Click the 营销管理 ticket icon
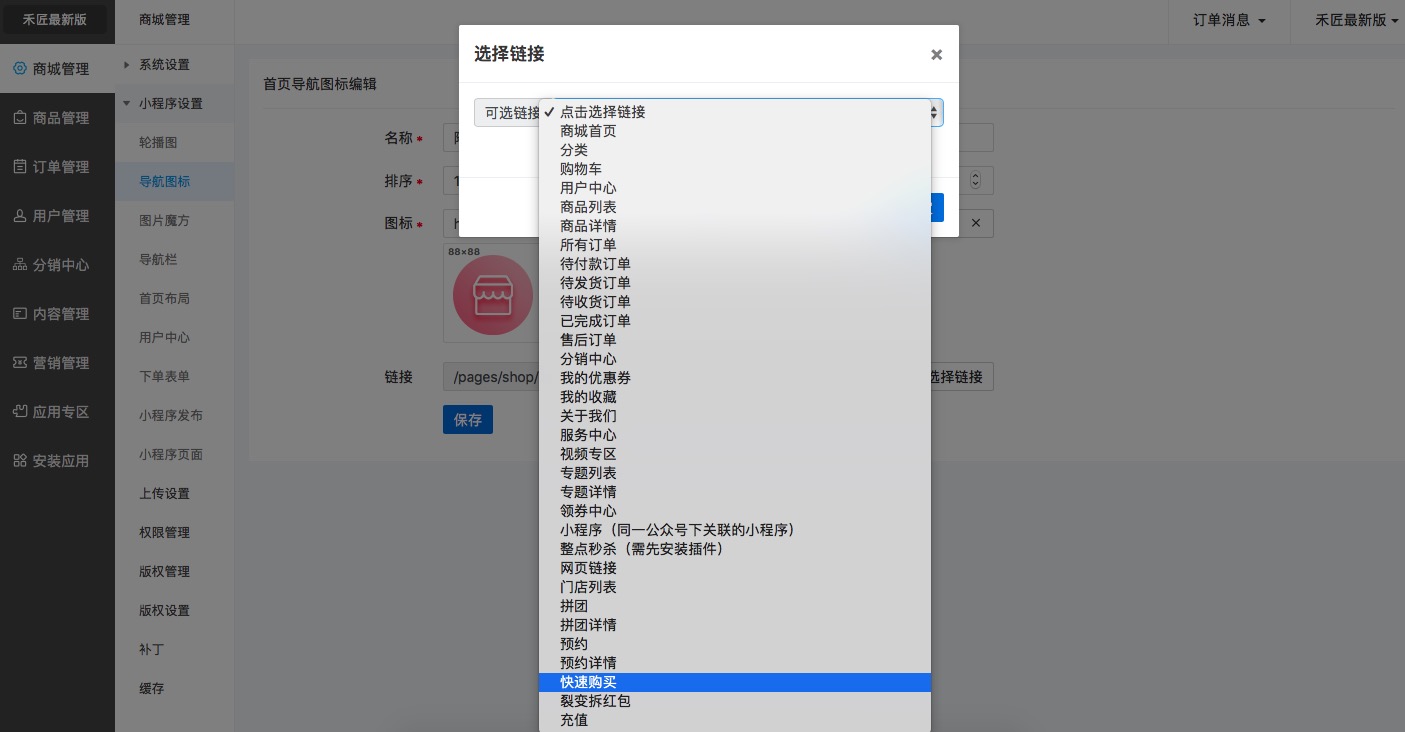Image resolution: width=1405 pixels, height=732 pixels. (19, 363)
